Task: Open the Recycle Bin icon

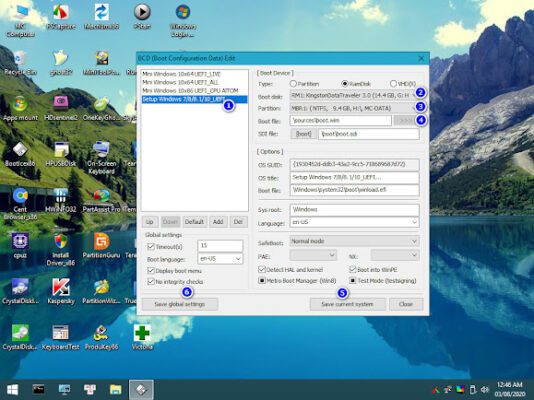Action: click(x=20, y=63)
